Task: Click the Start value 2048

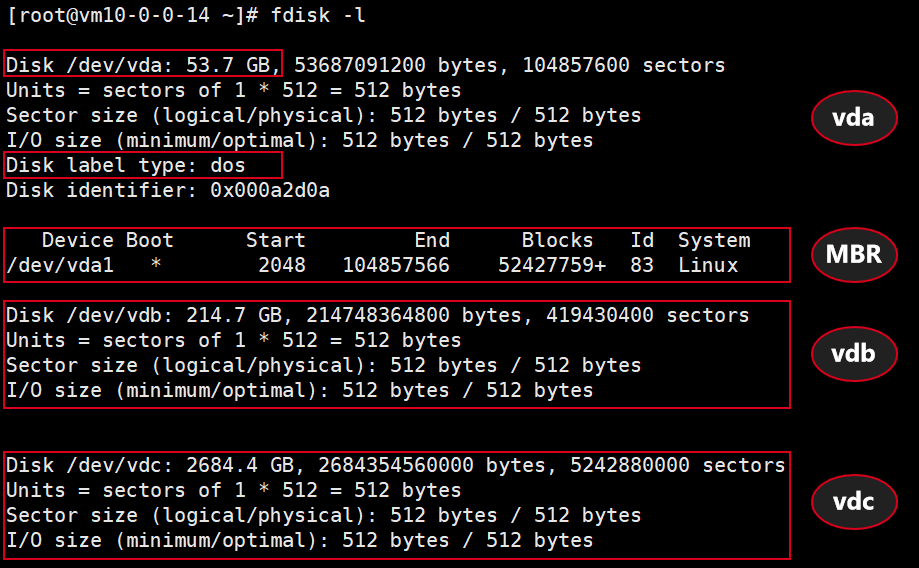Action: pyautogui.click(x=282, y=265)
